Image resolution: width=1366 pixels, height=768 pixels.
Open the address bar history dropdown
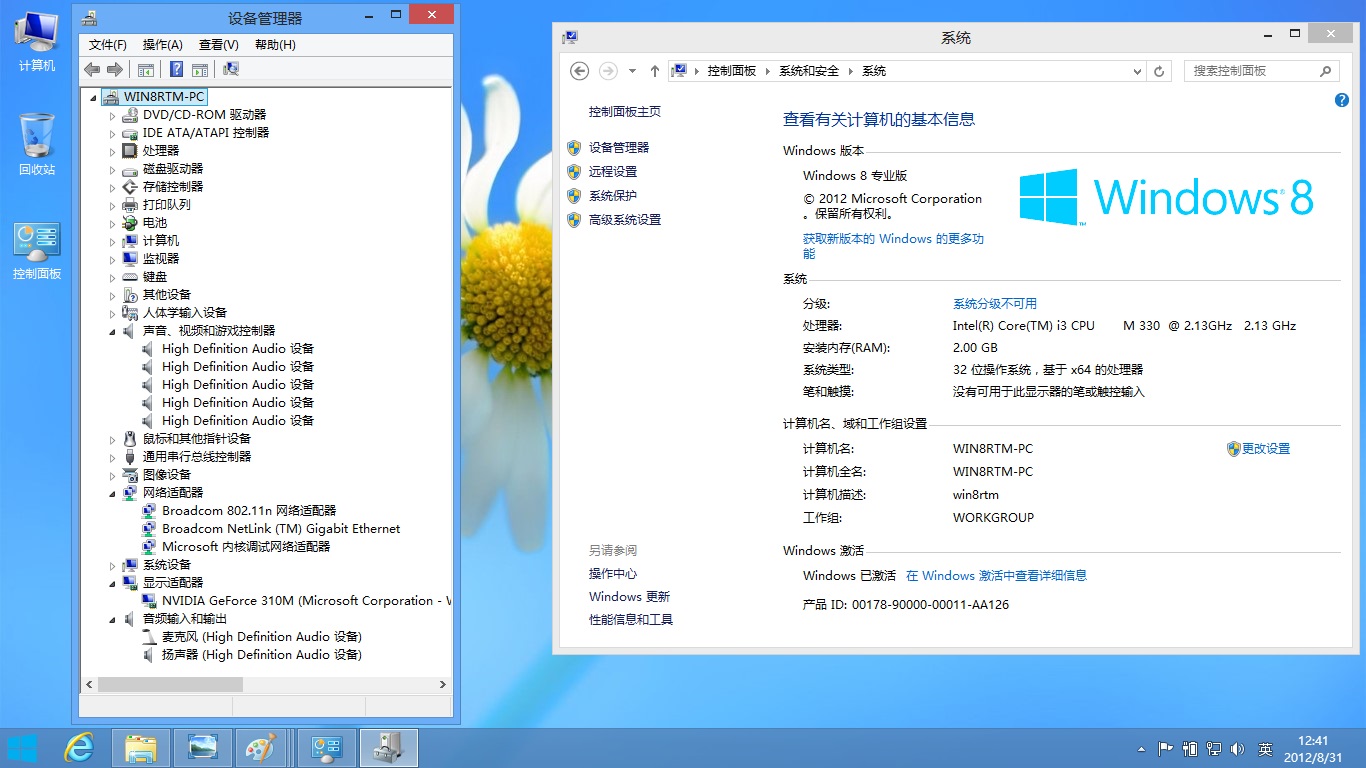pos(1137,71)
